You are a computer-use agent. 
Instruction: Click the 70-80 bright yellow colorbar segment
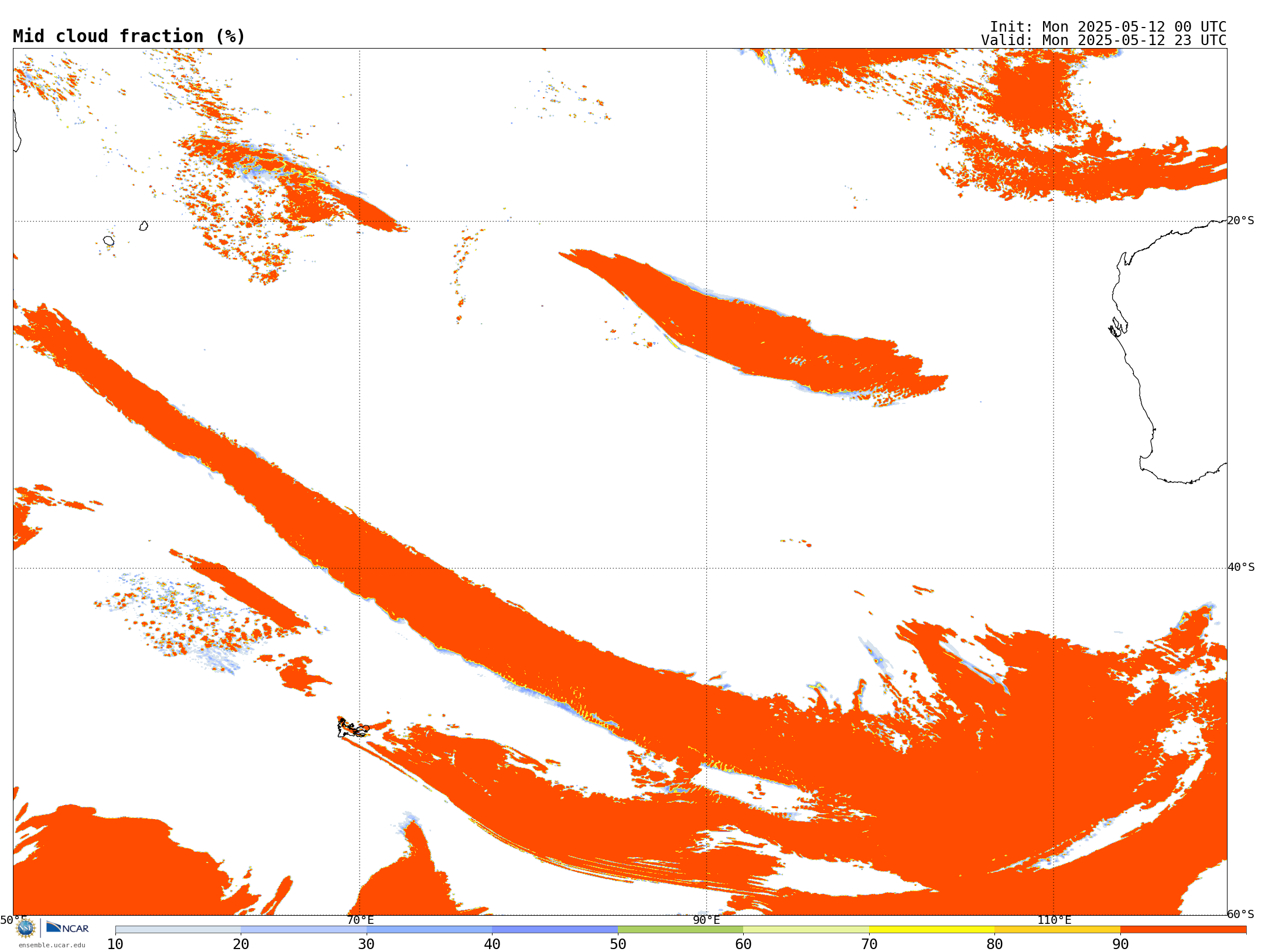click(x=932, y=930)
